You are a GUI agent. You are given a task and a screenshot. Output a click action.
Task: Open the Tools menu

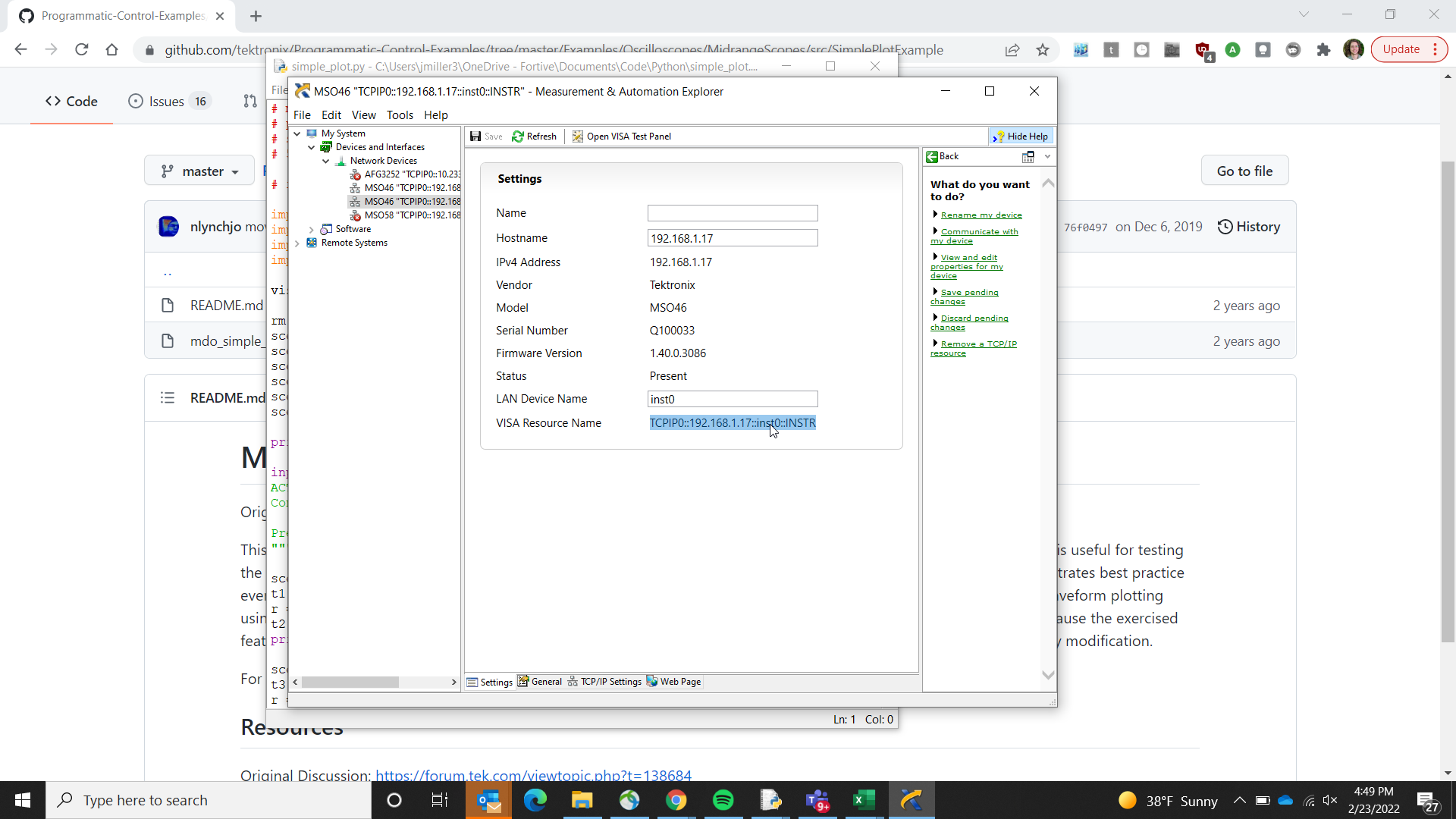(x=399, y=115)
